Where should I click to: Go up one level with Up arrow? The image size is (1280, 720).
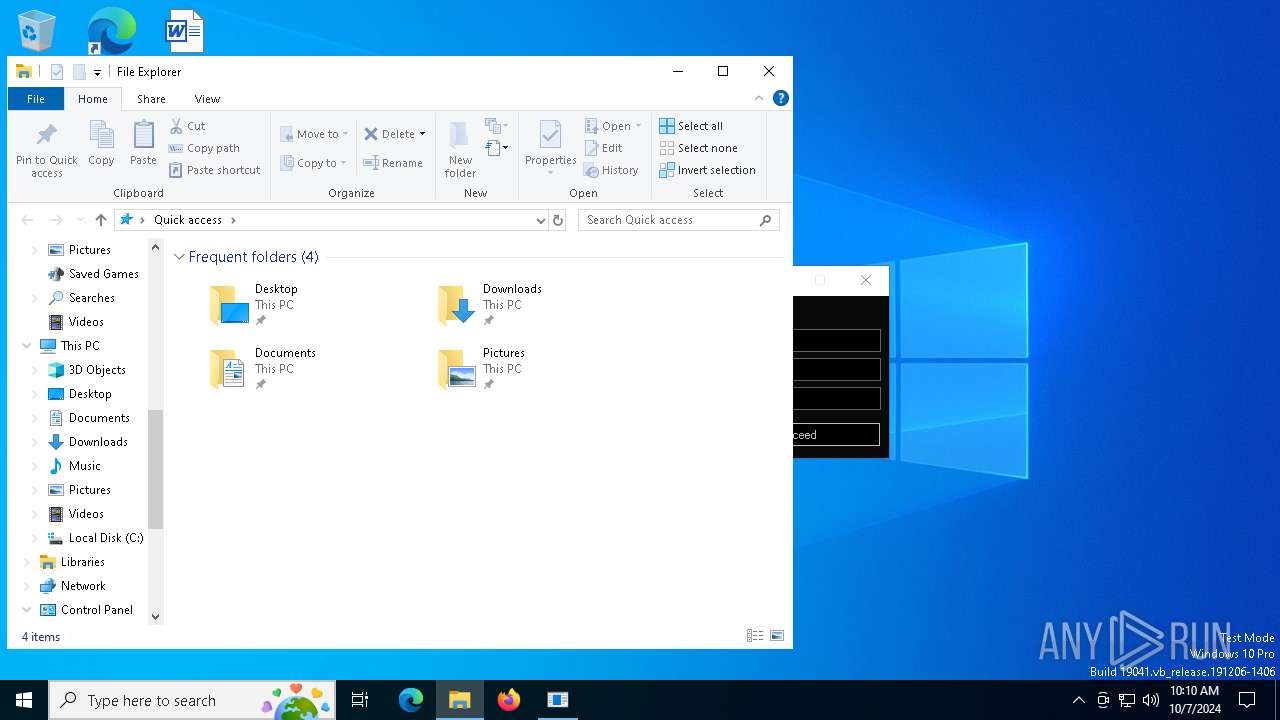click(101, 220)
